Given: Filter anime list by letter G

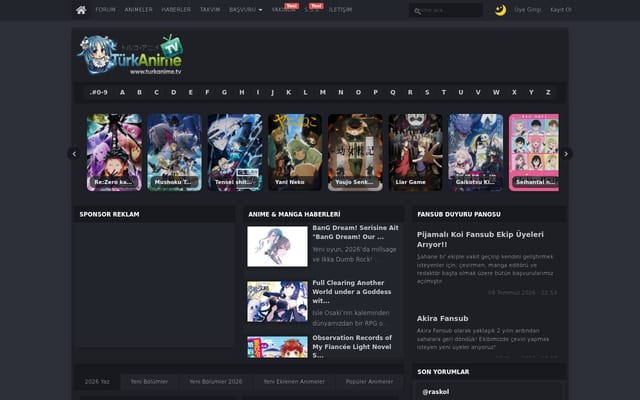Looking at the screenshot, I should (224, 93).
